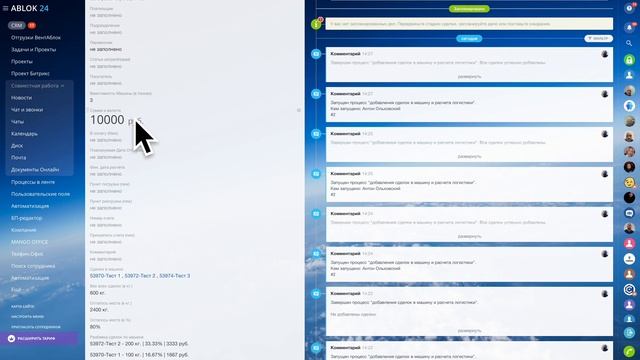Open Чаты in the left menu
The width and height of the screenshot is (640, 360).
[x=17, y=122]
